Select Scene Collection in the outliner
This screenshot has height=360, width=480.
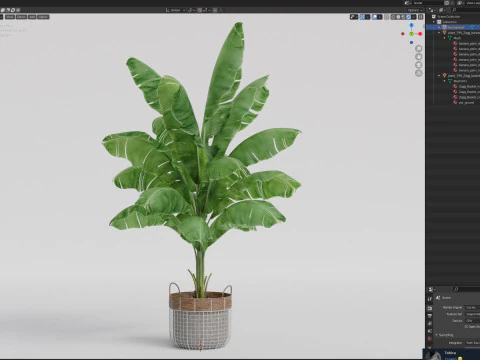(449, 17)
